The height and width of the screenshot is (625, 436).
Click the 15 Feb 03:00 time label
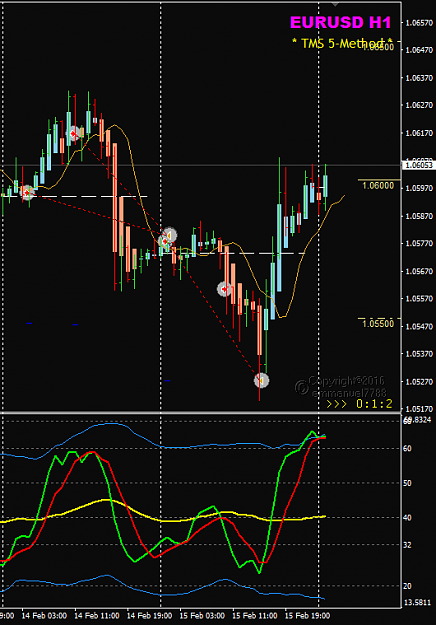[x=202, y=616]
